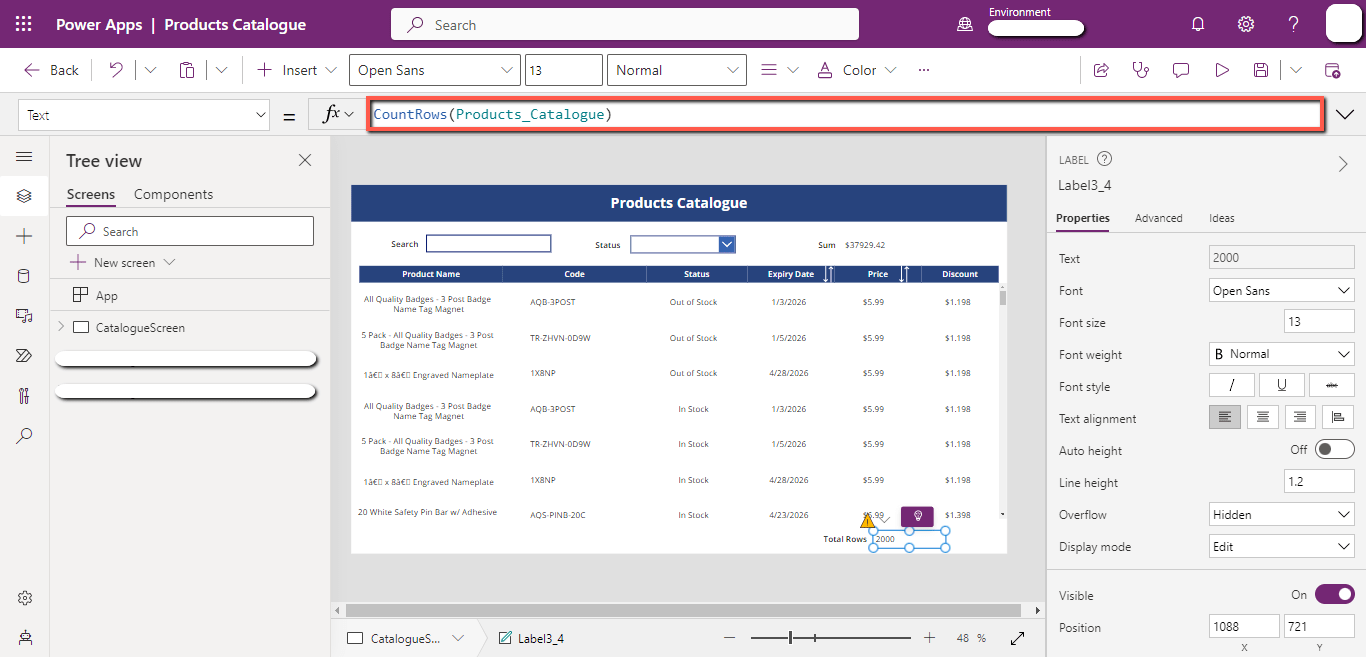Screen dimensions: 1366x657
Task: Run the app checker stethoscope icon
Action: pos(1140,70)
